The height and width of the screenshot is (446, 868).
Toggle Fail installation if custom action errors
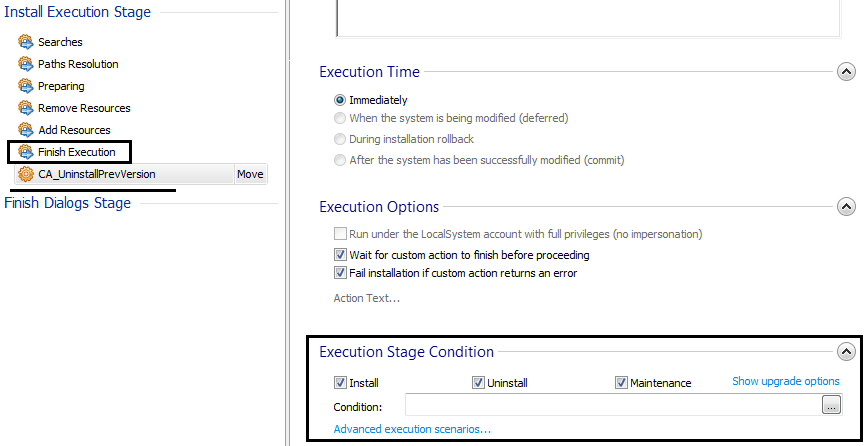pos(341,273)
